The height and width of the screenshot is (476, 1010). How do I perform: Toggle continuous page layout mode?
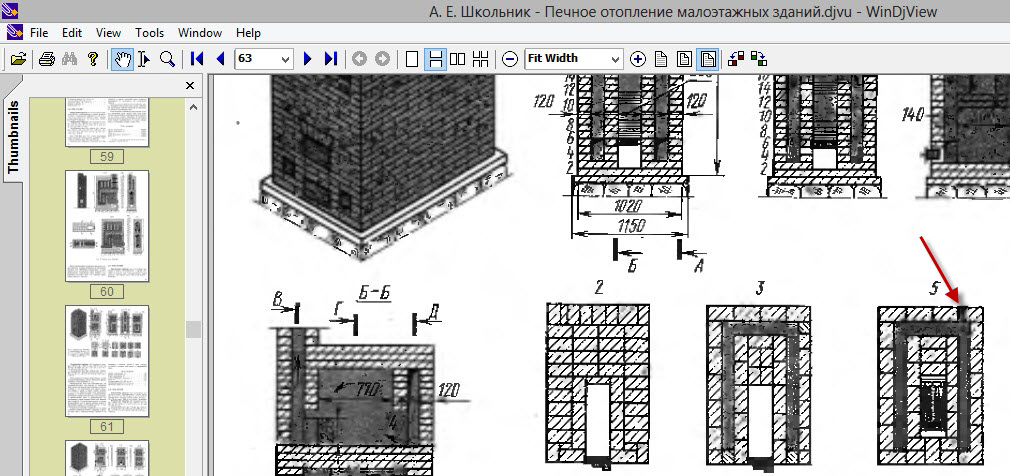click(435, 59)
